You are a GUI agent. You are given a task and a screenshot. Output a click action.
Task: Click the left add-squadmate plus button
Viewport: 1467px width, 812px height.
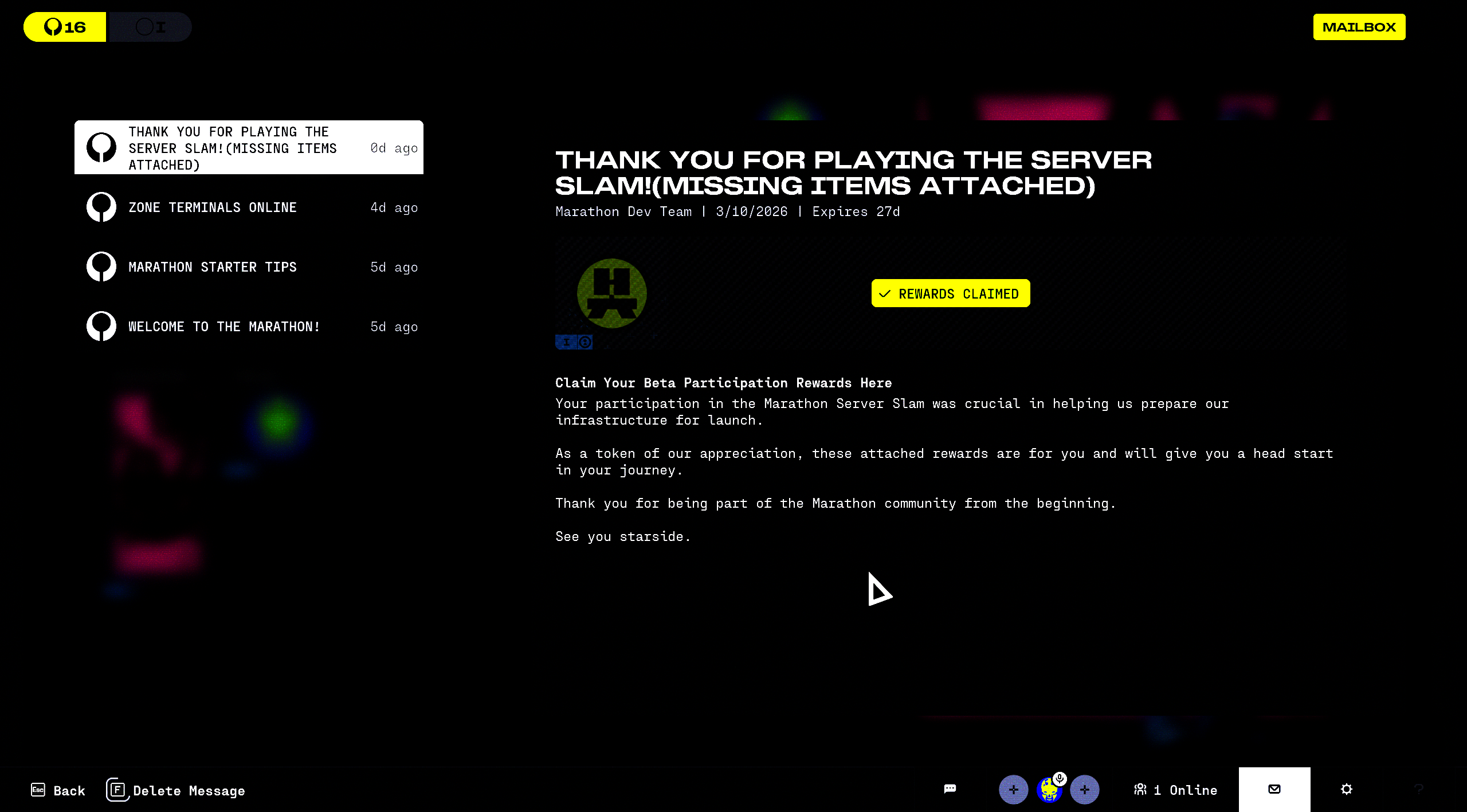tap(1013, 790)
